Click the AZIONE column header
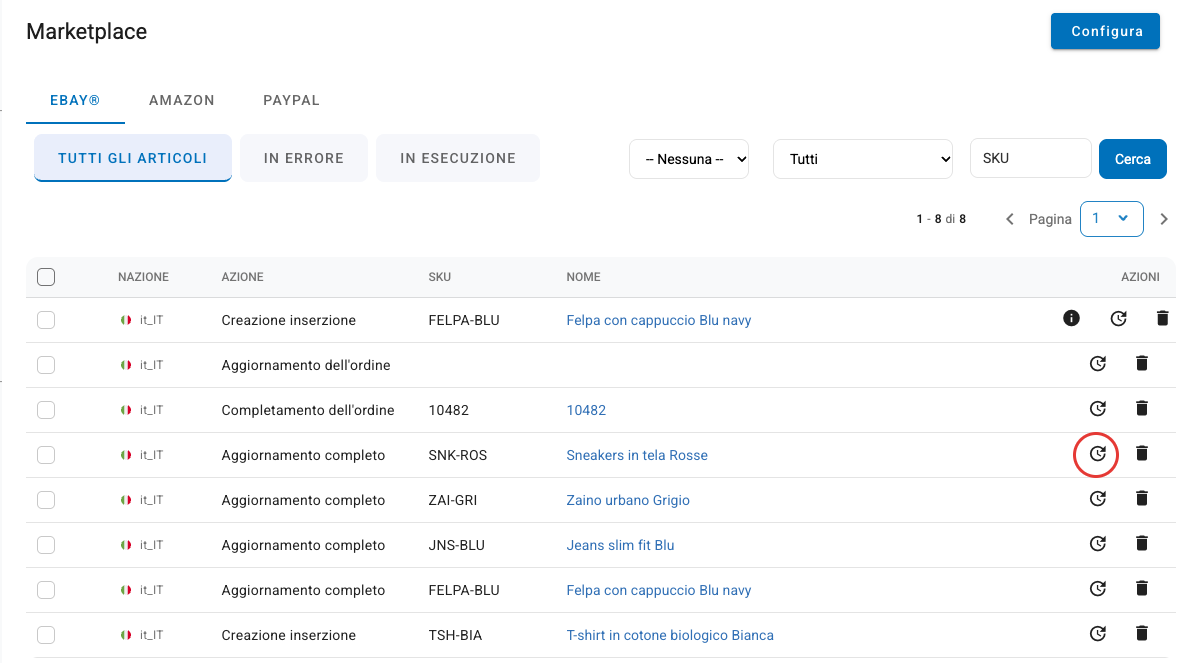The image size is (1182, 663). 243,277
